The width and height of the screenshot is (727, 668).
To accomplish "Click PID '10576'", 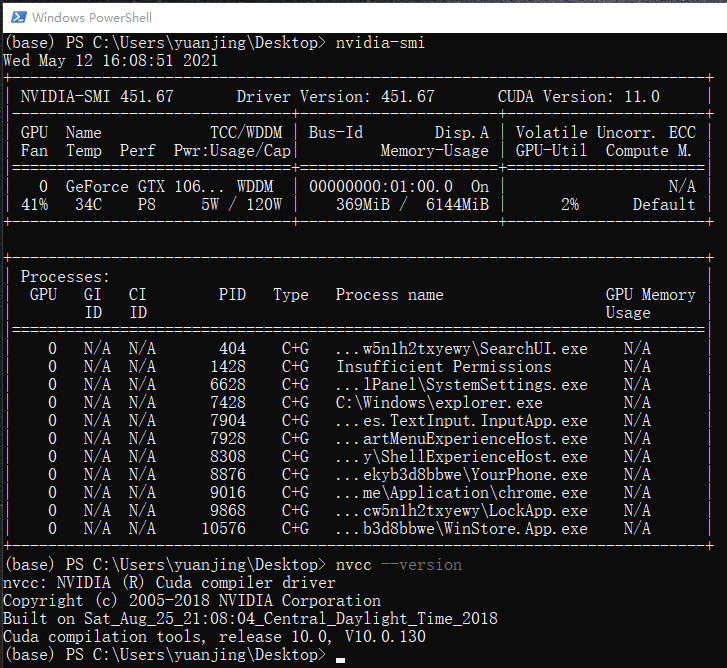I will tap(223, 529).
